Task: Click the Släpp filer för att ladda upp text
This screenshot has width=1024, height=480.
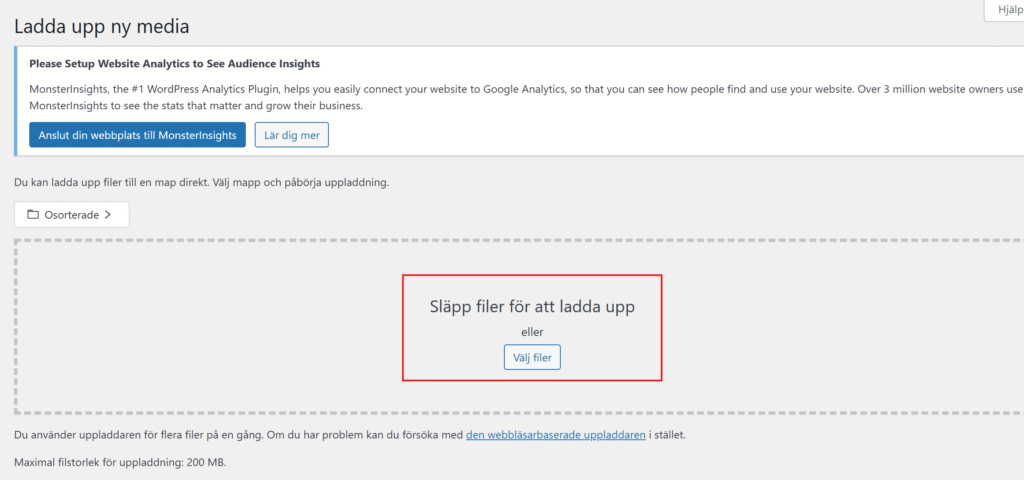Action: pyautogui.click(x=532, y=306)
